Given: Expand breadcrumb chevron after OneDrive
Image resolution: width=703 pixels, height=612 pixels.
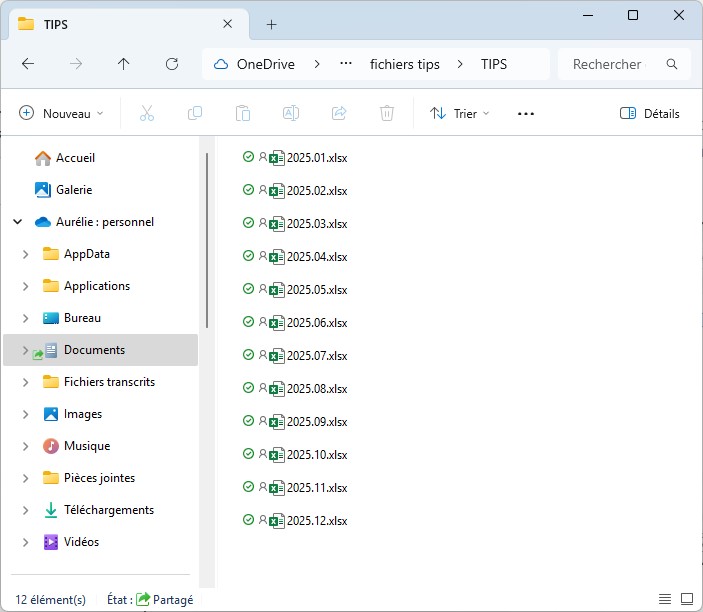Looking at the screenshot, I should [317, 64].
